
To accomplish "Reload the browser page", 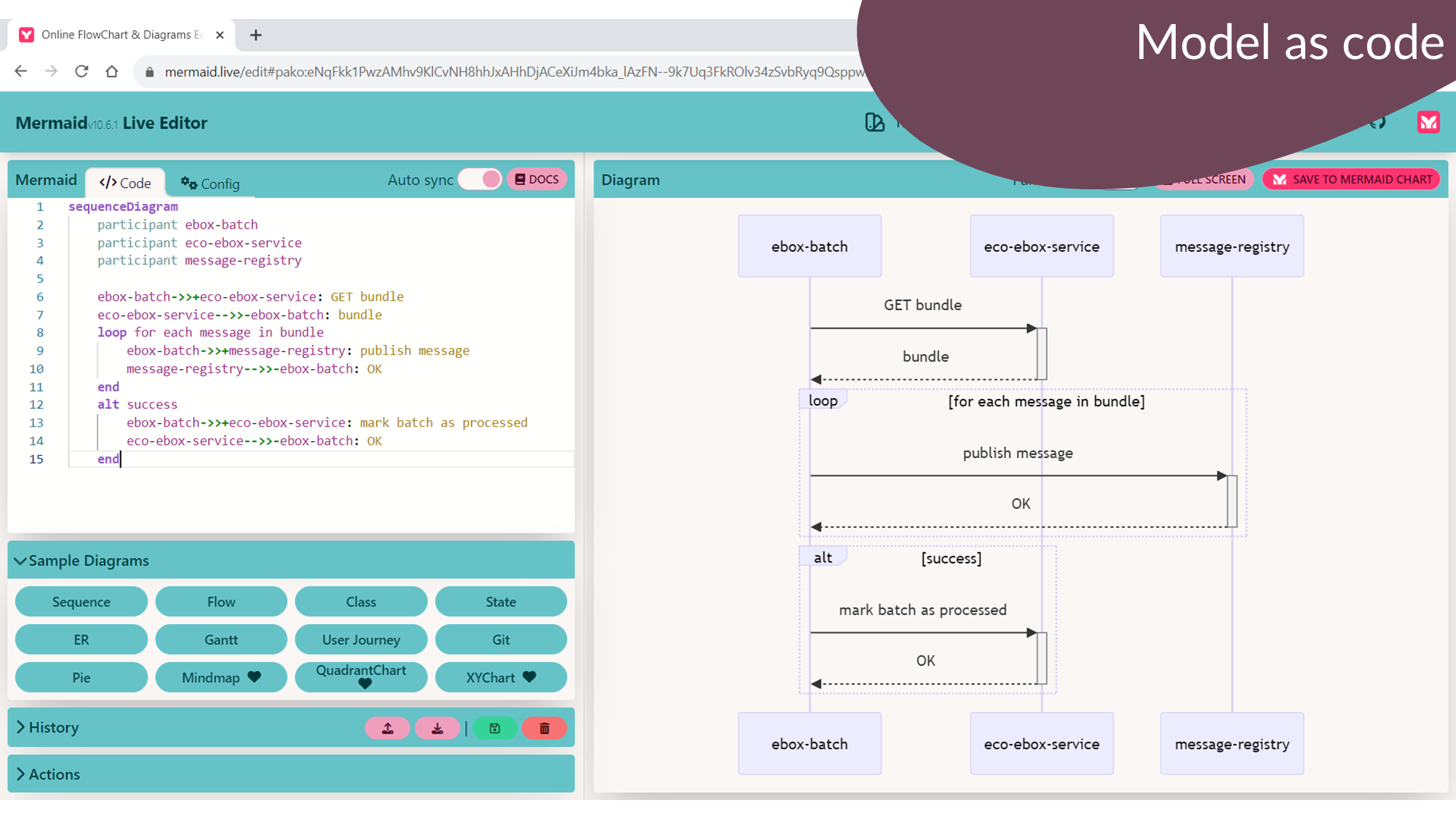I will (x=82, y=71).
